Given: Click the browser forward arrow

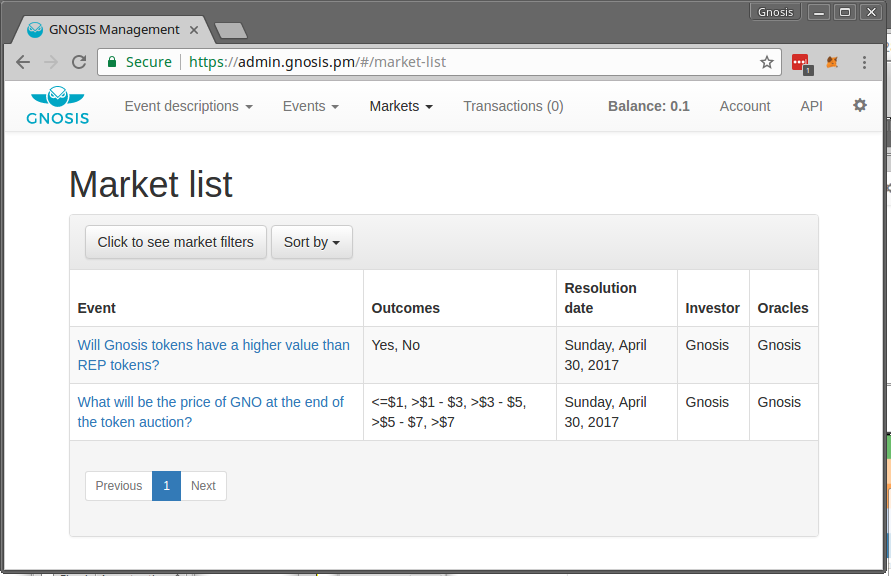Looking at the screenshot, I should (51, 62).
